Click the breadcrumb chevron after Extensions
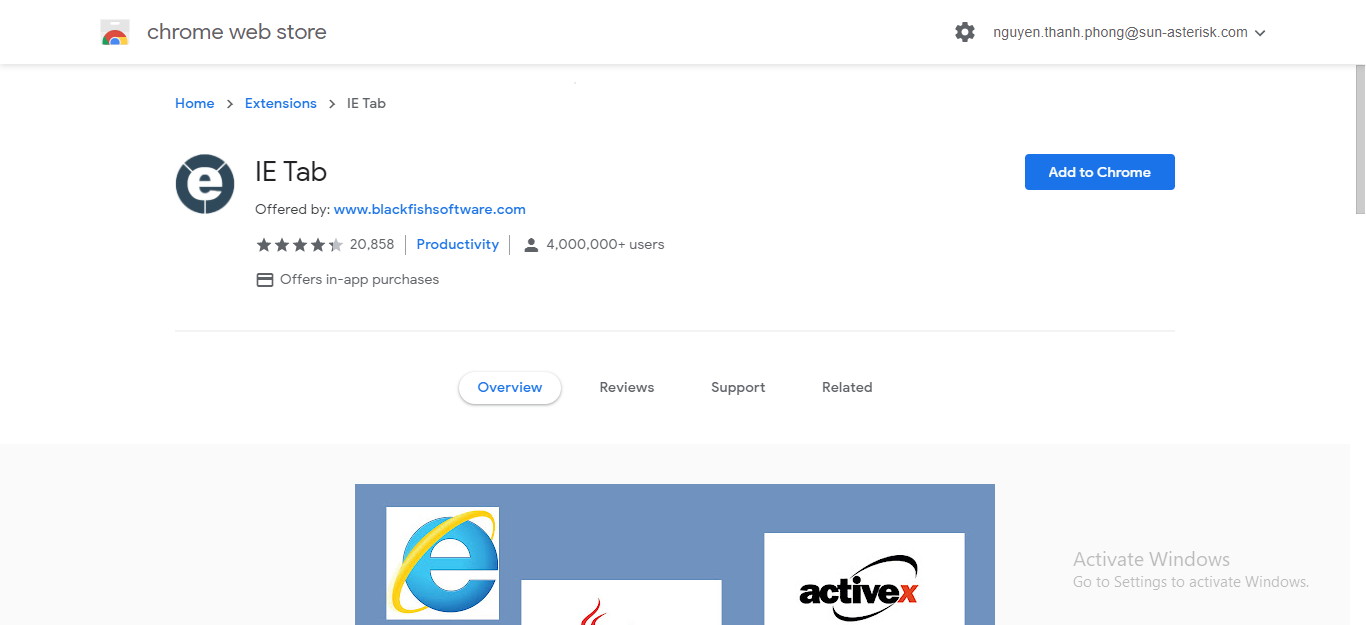 [332, 104]
